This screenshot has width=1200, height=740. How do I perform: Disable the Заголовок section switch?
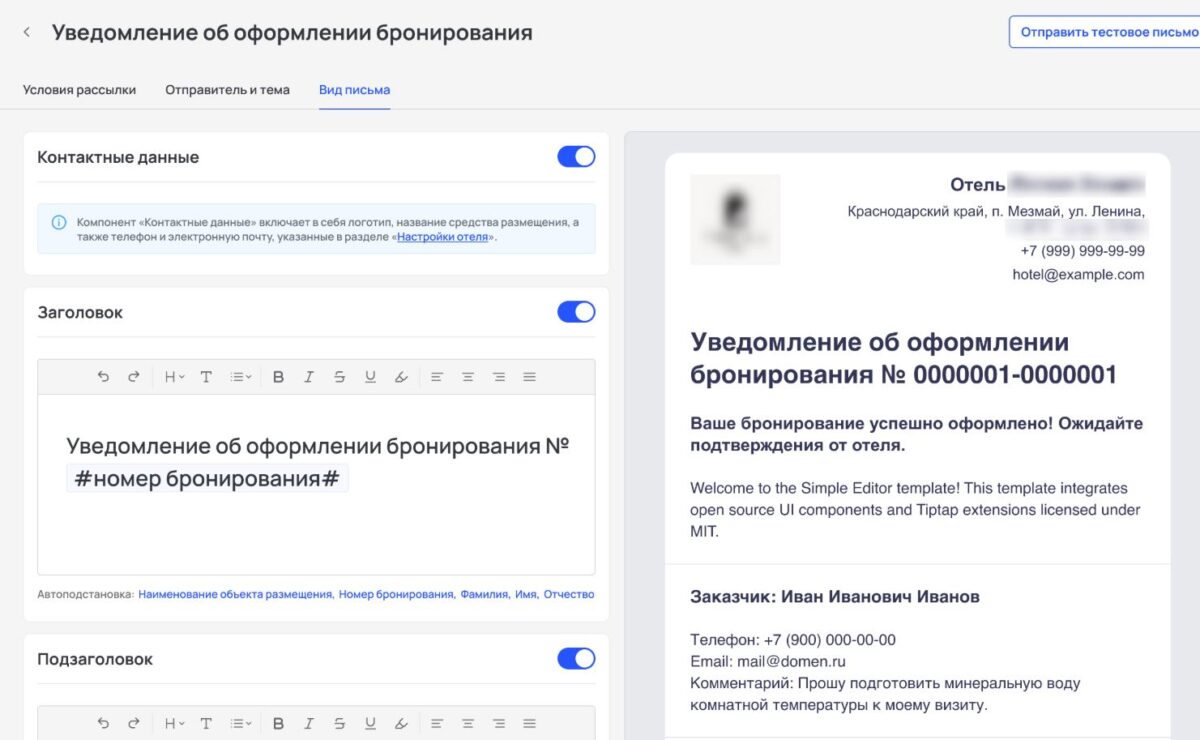576,312
